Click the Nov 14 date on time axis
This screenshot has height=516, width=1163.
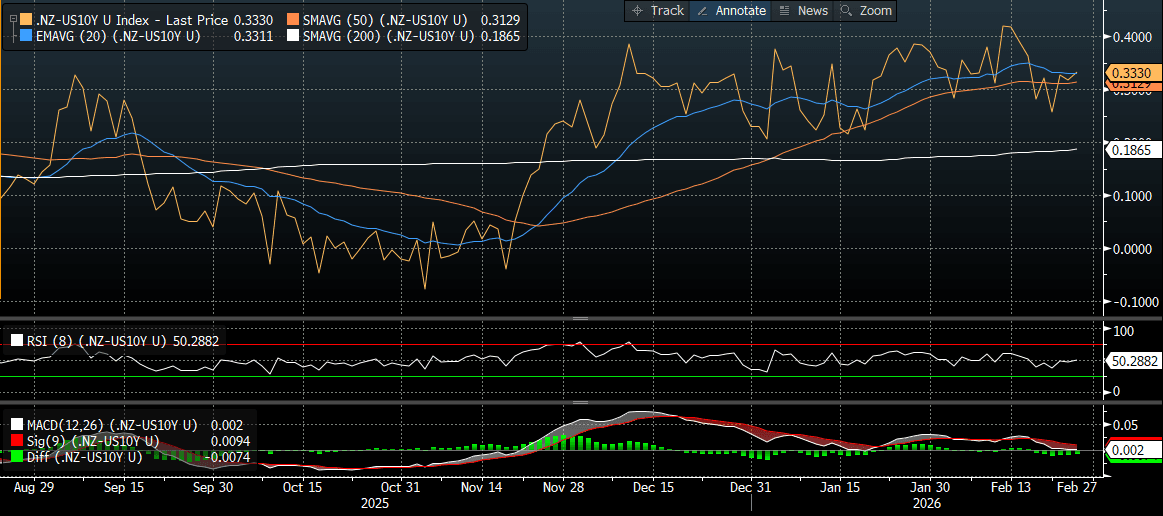[482, 488]
